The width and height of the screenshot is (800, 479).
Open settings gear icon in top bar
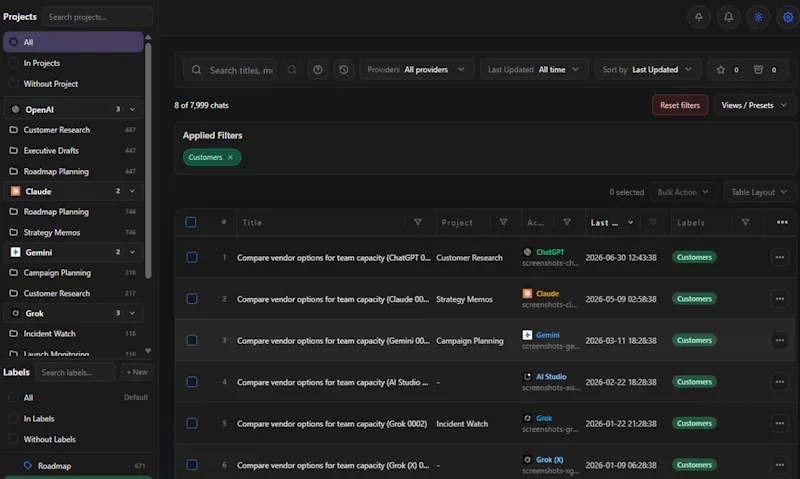pos(788,17)
